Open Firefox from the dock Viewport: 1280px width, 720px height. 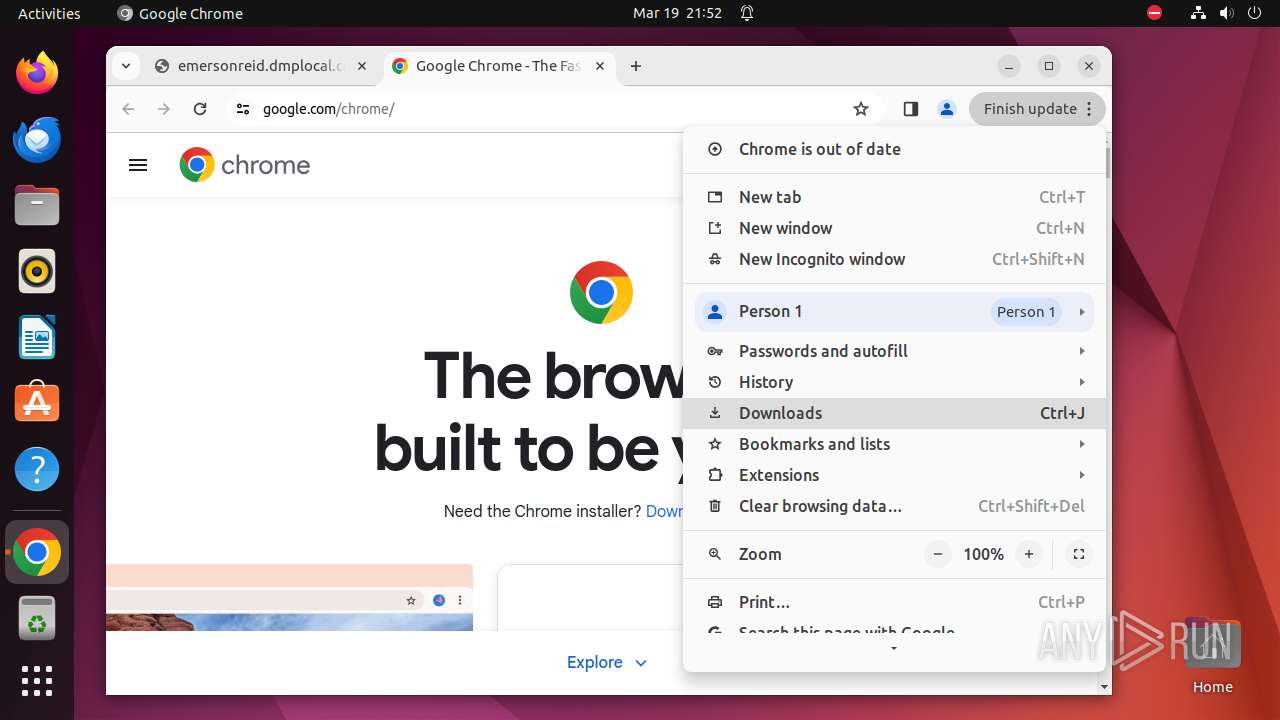(37, 73)
